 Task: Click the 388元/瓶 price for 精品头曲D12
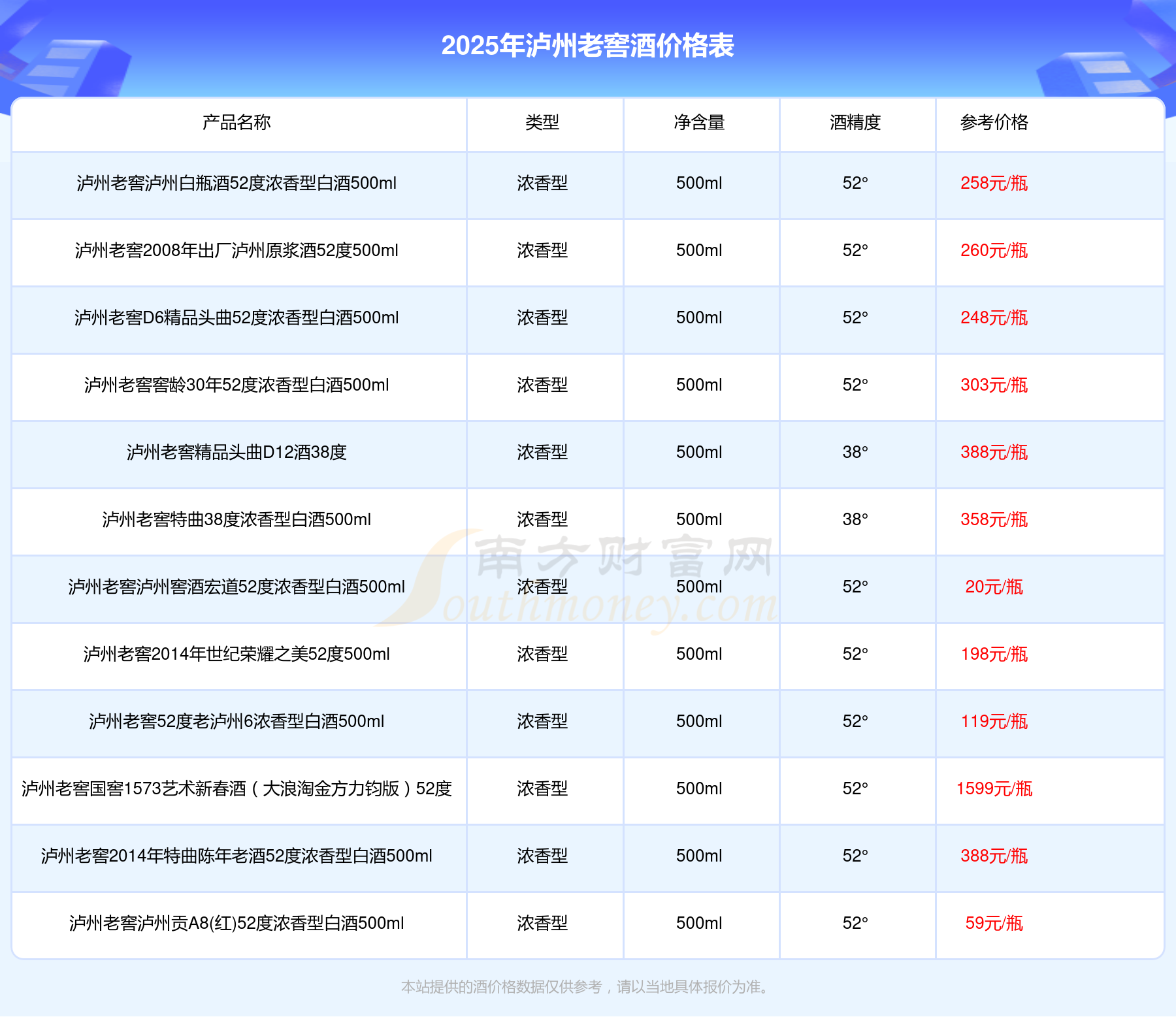click(994, 453)
